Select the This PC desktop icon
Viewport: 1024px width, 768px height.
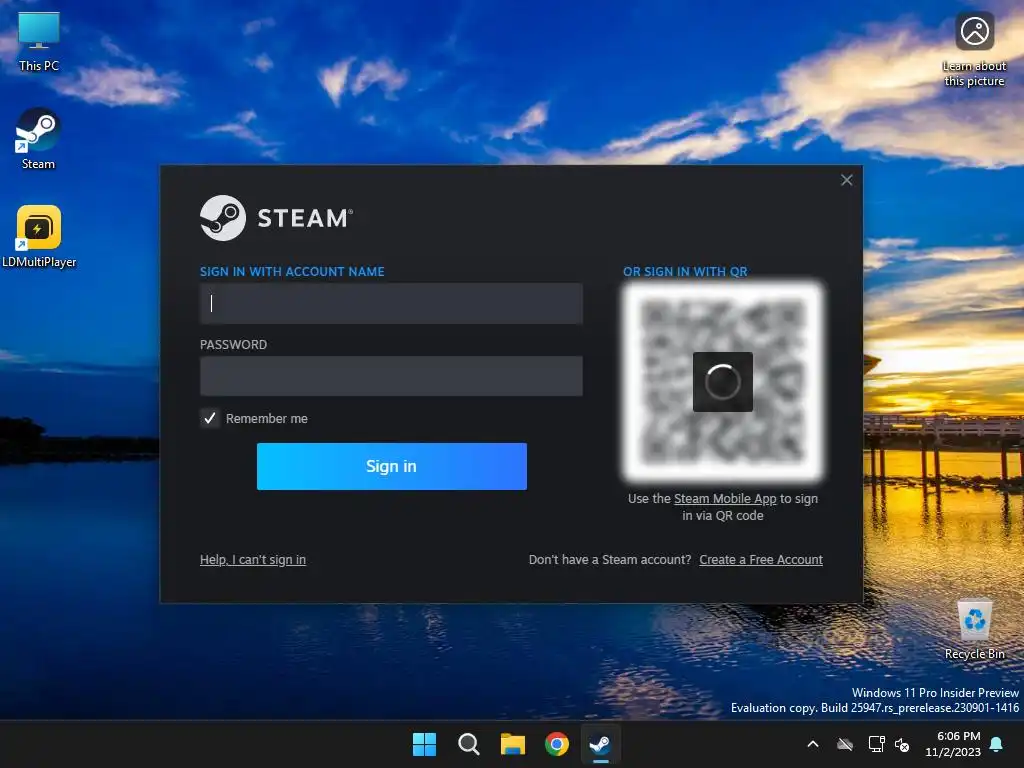tap(39, 40)
